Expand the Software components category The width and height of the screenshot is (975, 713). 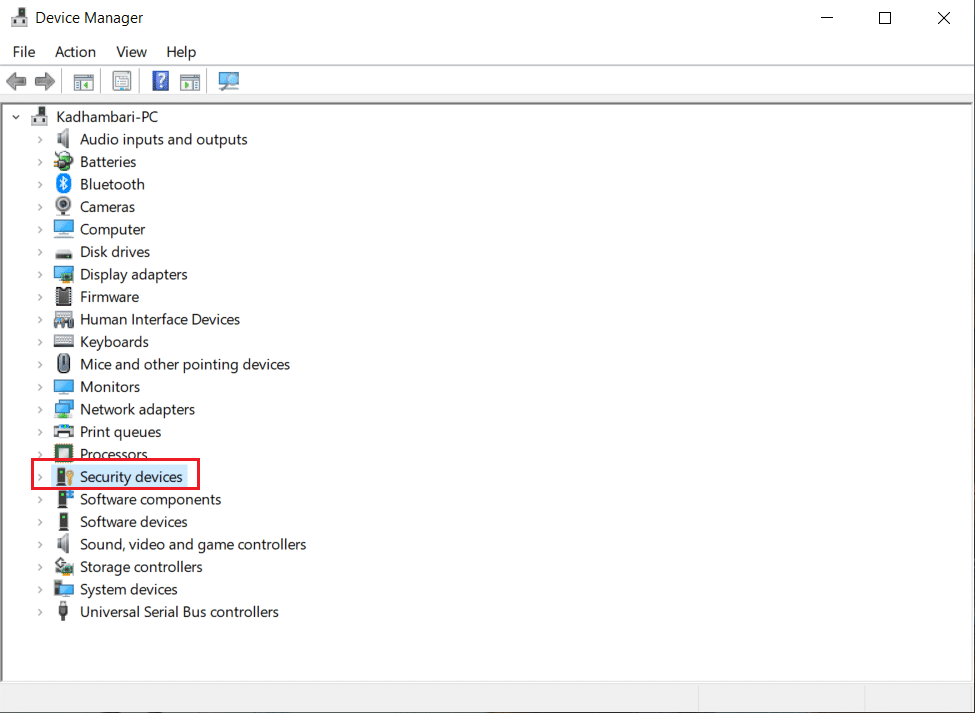[40, 500]
